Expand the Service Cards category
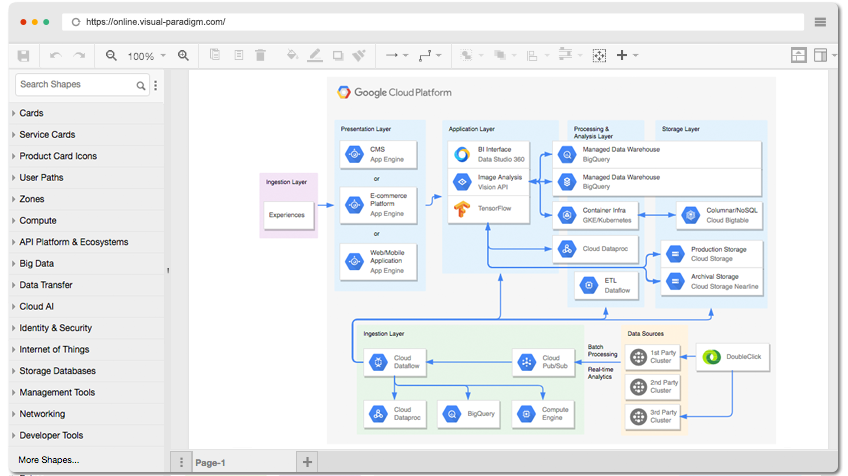Viewport: 848px width, 476px height. [87, 135]
